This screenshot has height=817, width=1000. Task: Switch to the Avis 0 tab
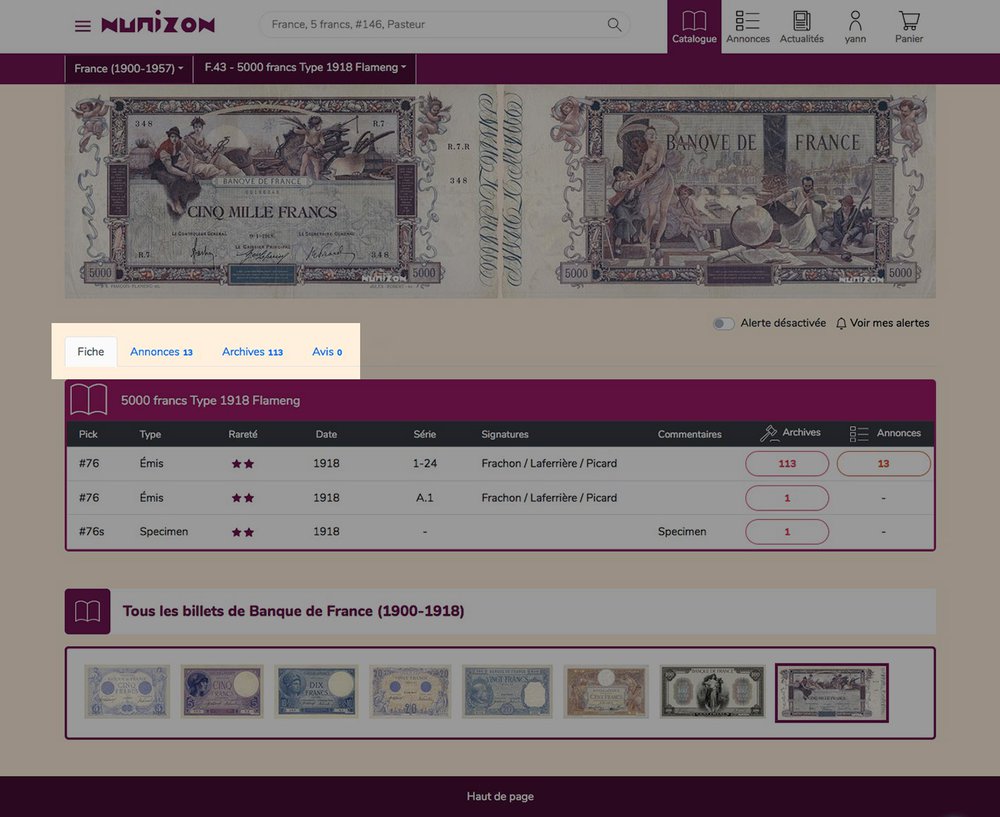coord(327,351)
